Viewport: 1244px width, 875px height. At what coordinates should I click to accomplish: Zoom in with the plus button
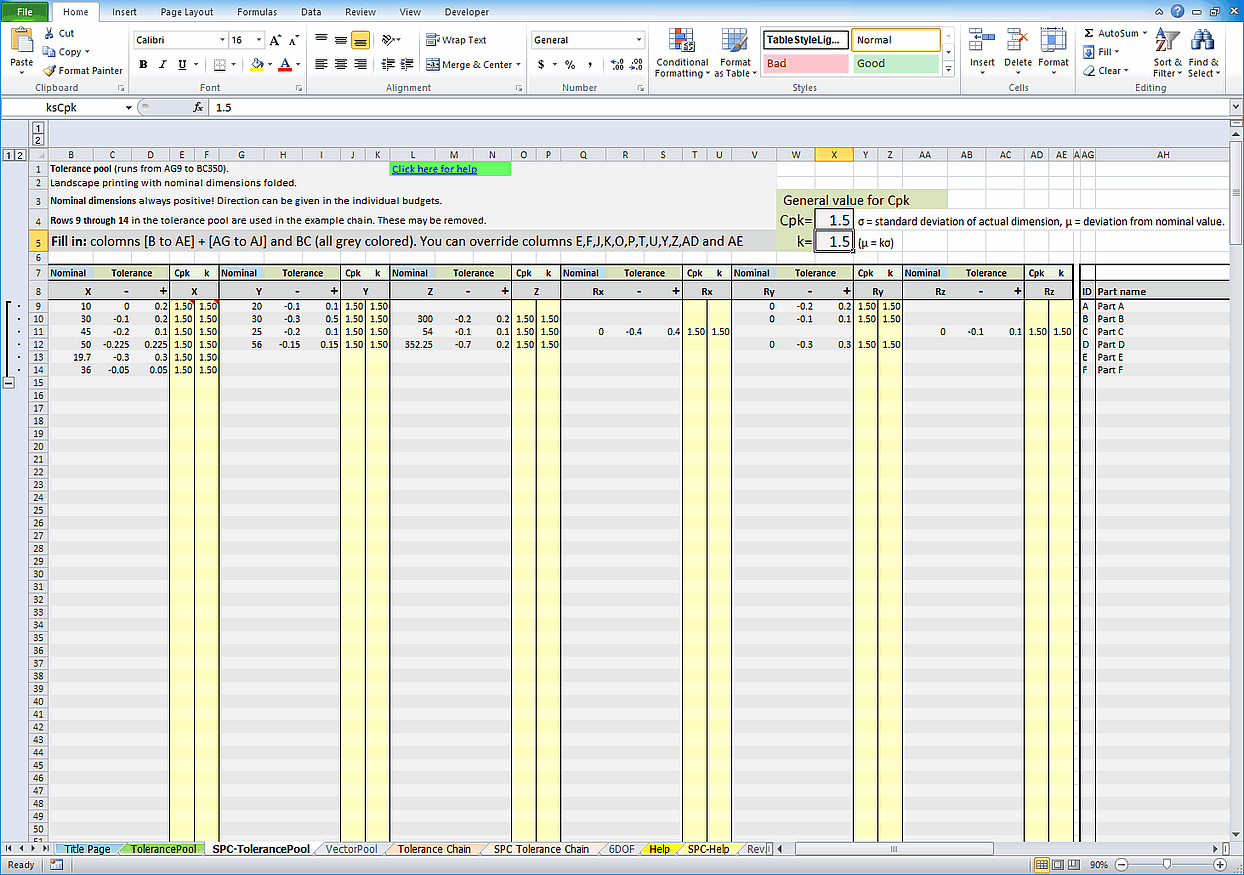click(1219, 864)
